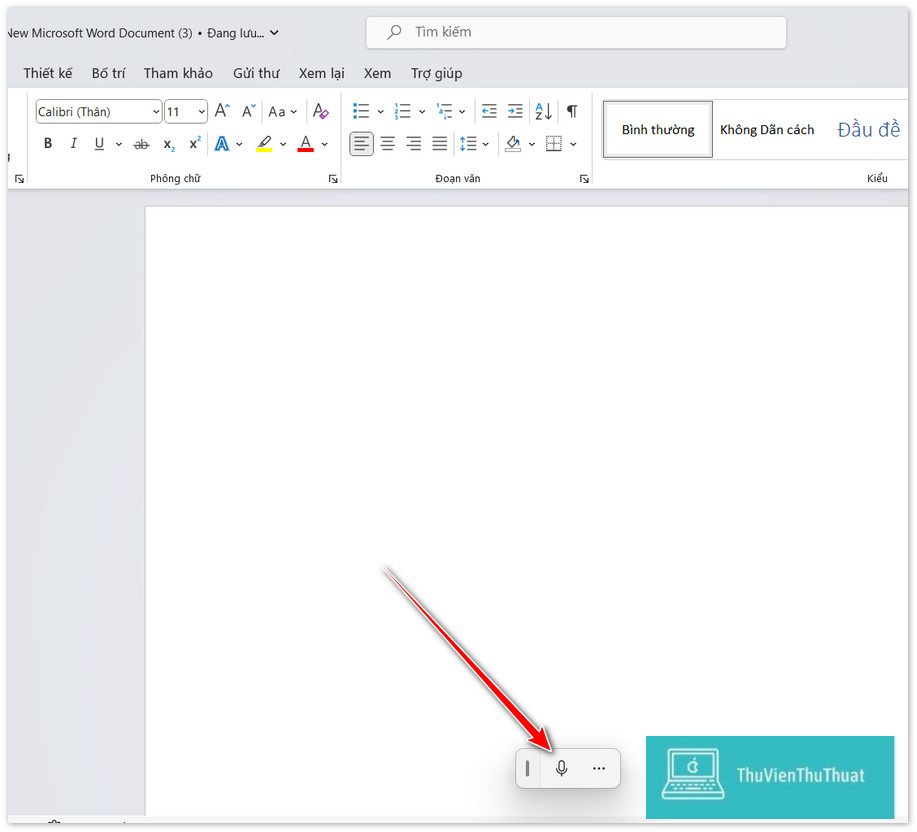Screen dimensions: 917x832
Task: Sort text with the A-Z icon
Action: click(543, 111)
